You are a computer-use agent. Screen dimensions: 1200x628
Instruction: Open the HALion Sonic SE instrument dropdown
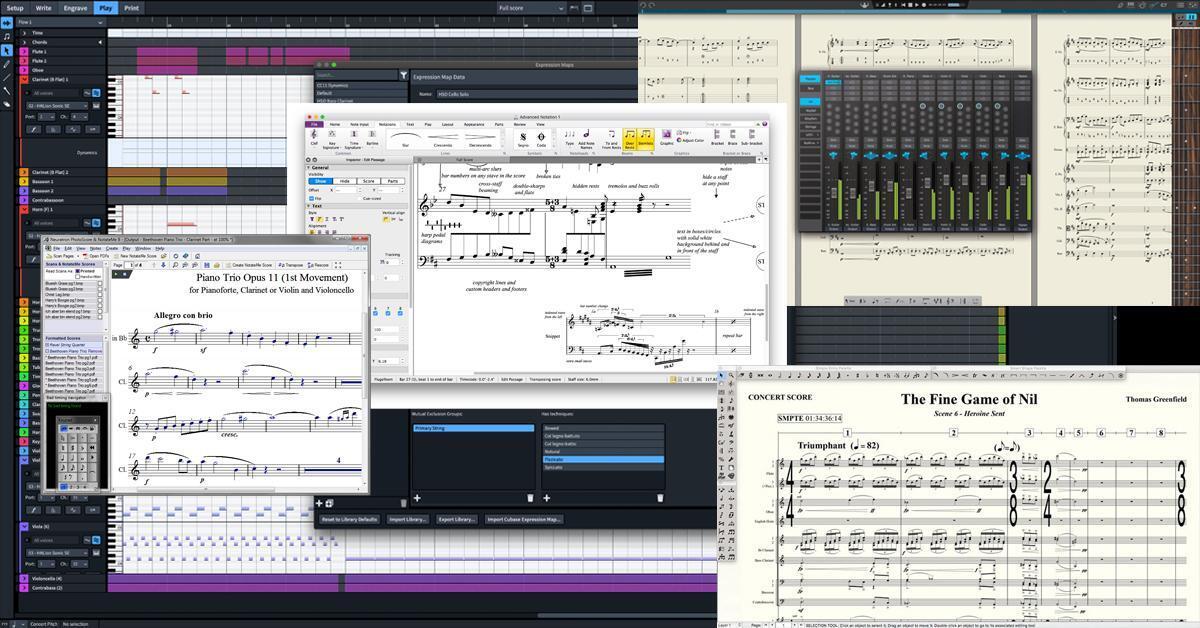tap(56, 105)
